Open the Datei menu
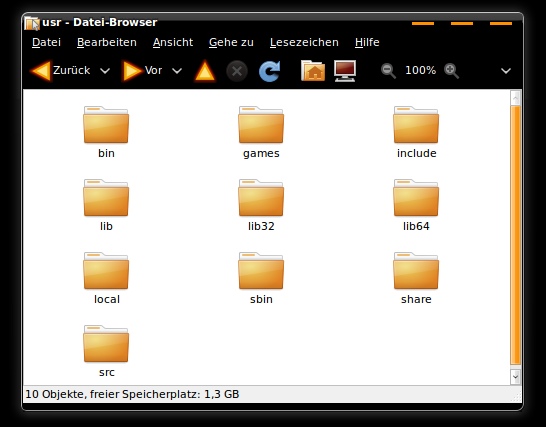The width and height of the screenshot is (546, 427). (46, 42)
